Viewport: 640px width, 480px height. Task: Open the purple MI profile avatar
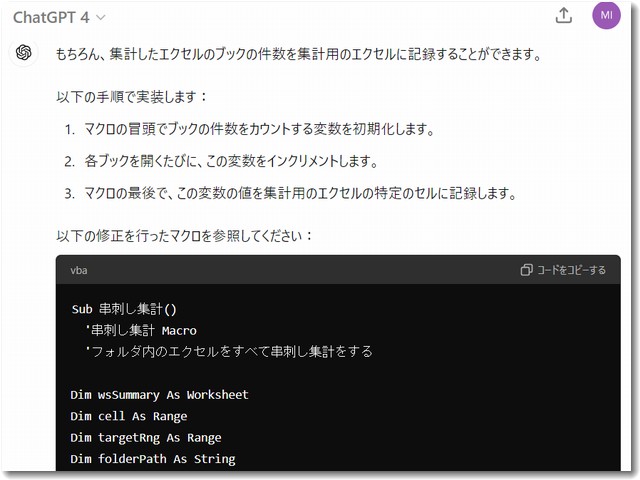[606, 15]
